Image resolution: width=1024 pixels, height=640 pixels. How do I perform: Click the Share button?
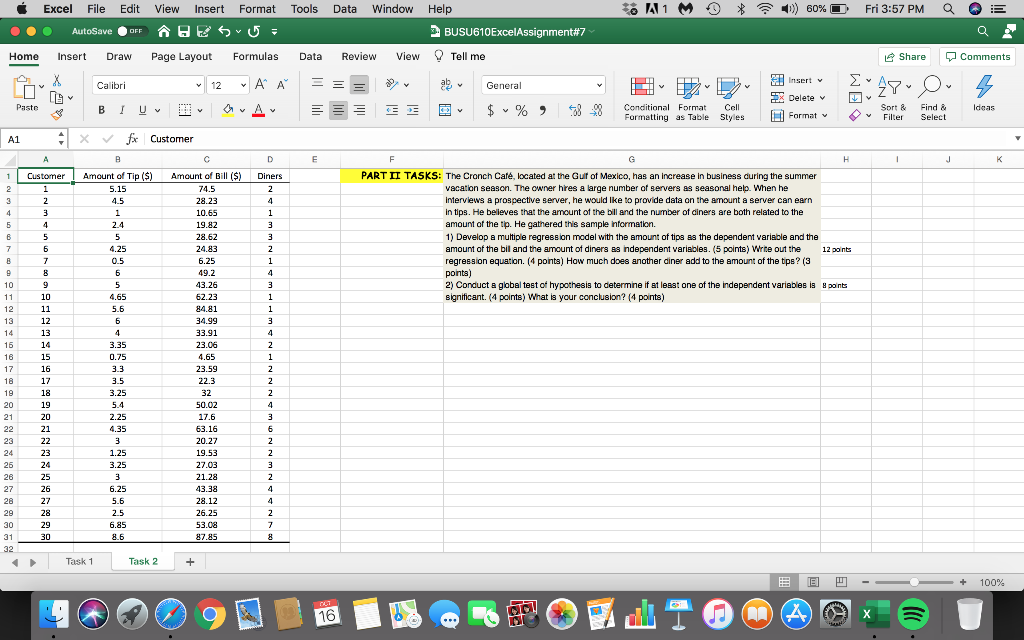point(903,57)
